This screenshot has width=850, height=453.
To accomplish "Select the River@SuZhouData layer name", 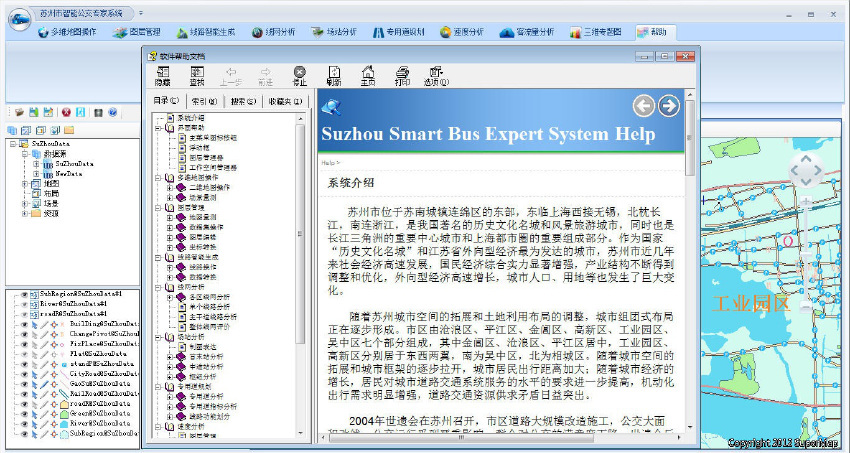I will pyautogui.click(x=100, y=423).
